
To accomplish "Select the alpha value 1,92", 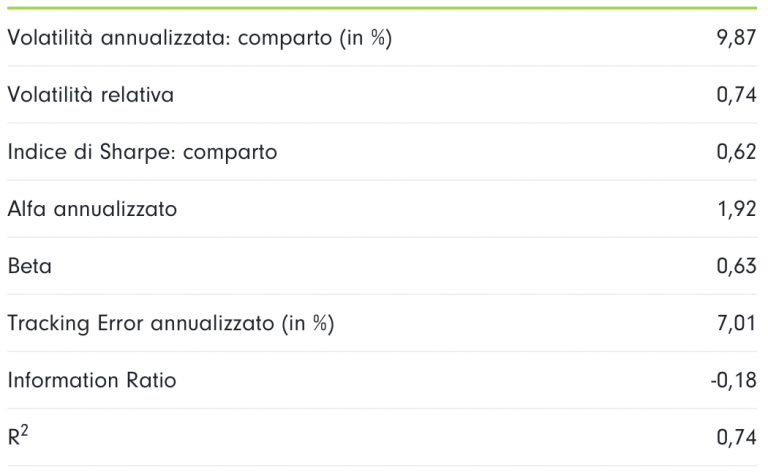I will coord(741,210).
